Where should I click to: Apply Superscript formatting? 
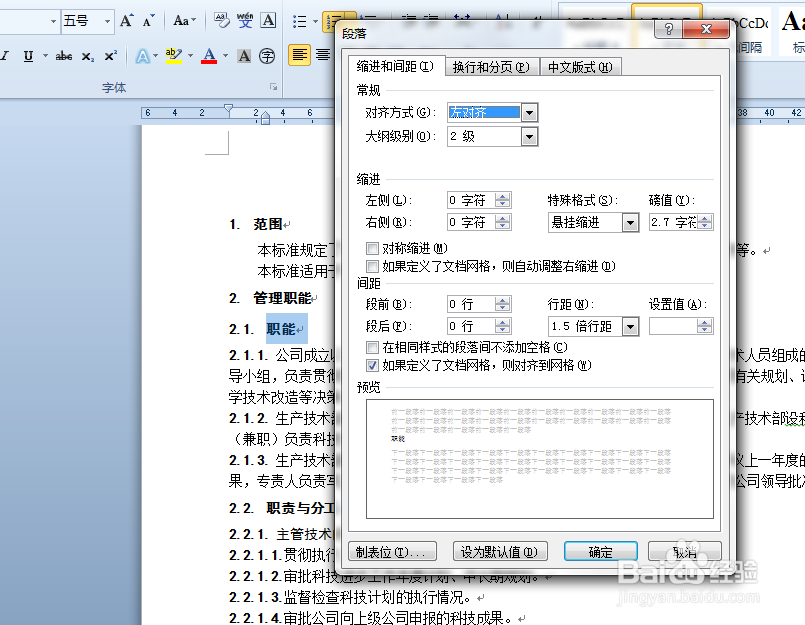110,56
